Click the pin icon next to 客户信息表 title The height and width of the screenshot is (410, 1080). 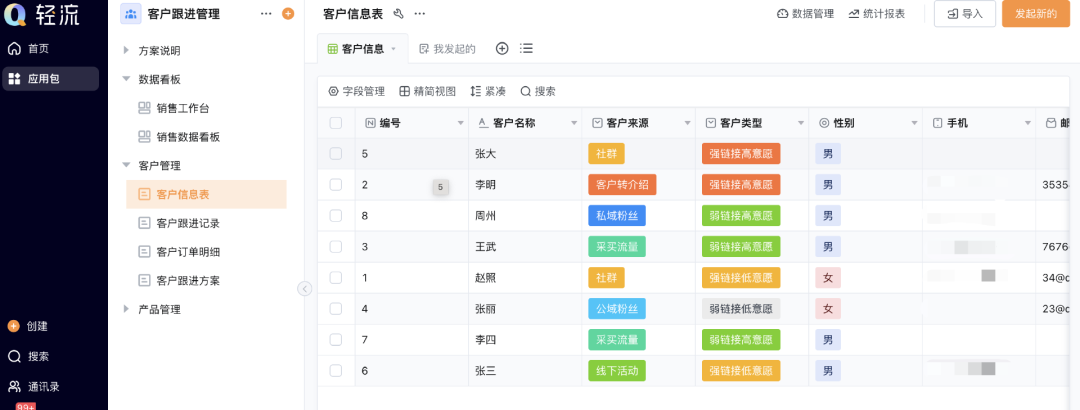pyautogui.click(x=398, y=14)
